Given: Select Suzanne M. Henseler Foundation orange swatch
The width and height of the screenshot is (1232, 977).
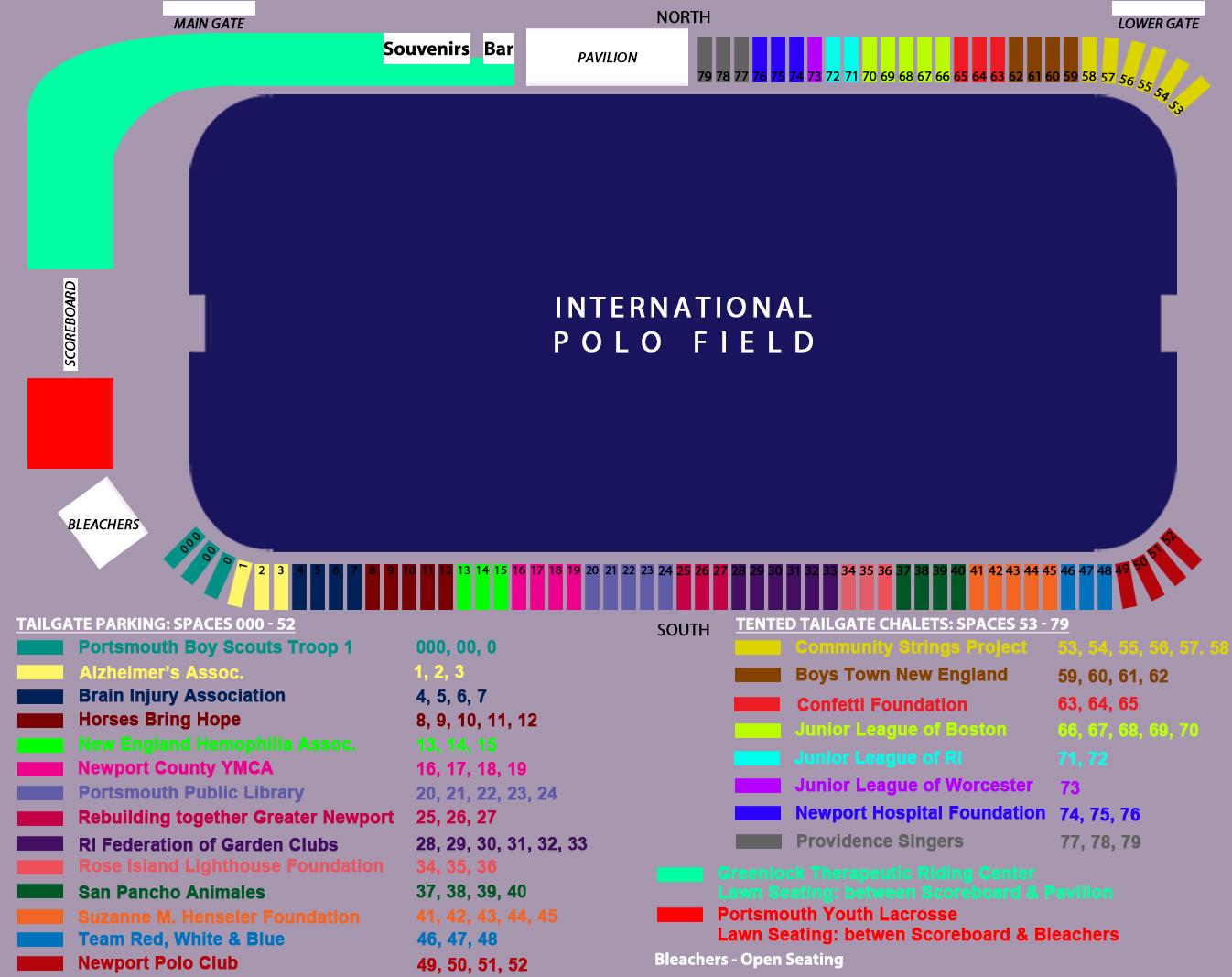Looking at the screenshot, I should click(40, 916).
